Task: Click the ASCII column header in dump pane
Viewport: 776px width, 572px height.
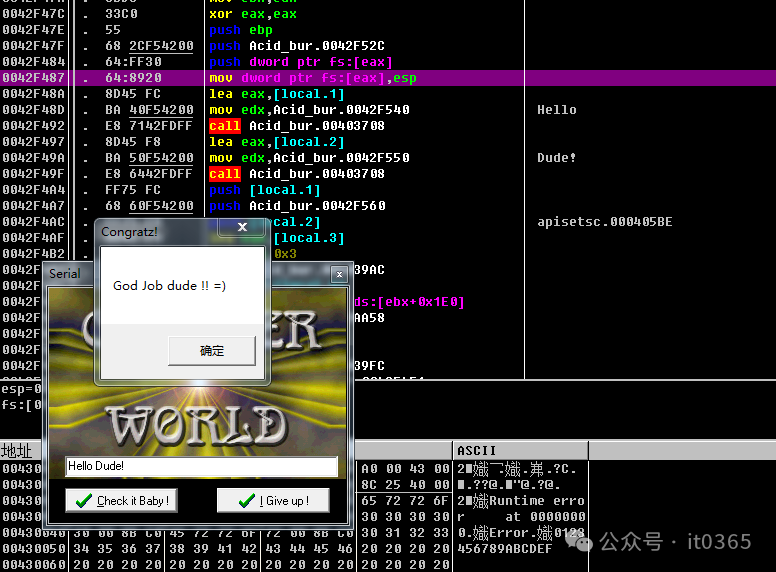Action: tap(477, 451)
